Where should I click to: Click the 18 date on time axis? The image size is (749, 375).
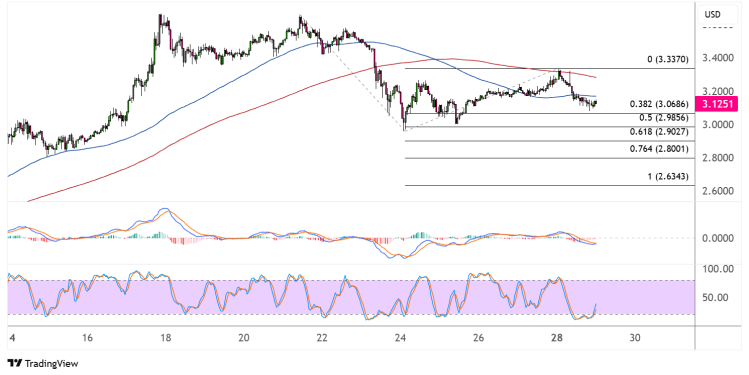tap(165, 338)
